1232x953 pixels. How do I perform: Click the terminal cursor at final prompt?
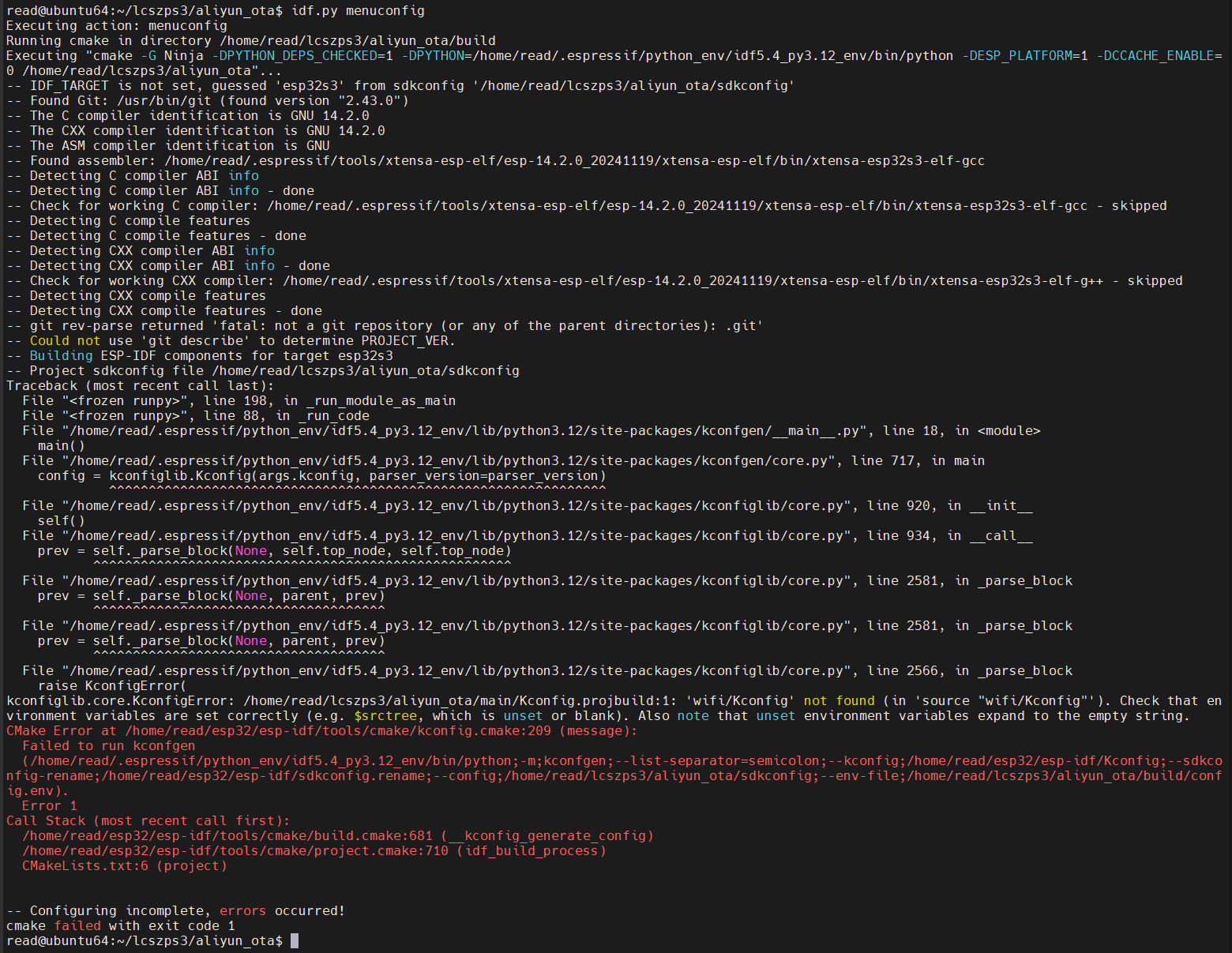click(295, 941)
